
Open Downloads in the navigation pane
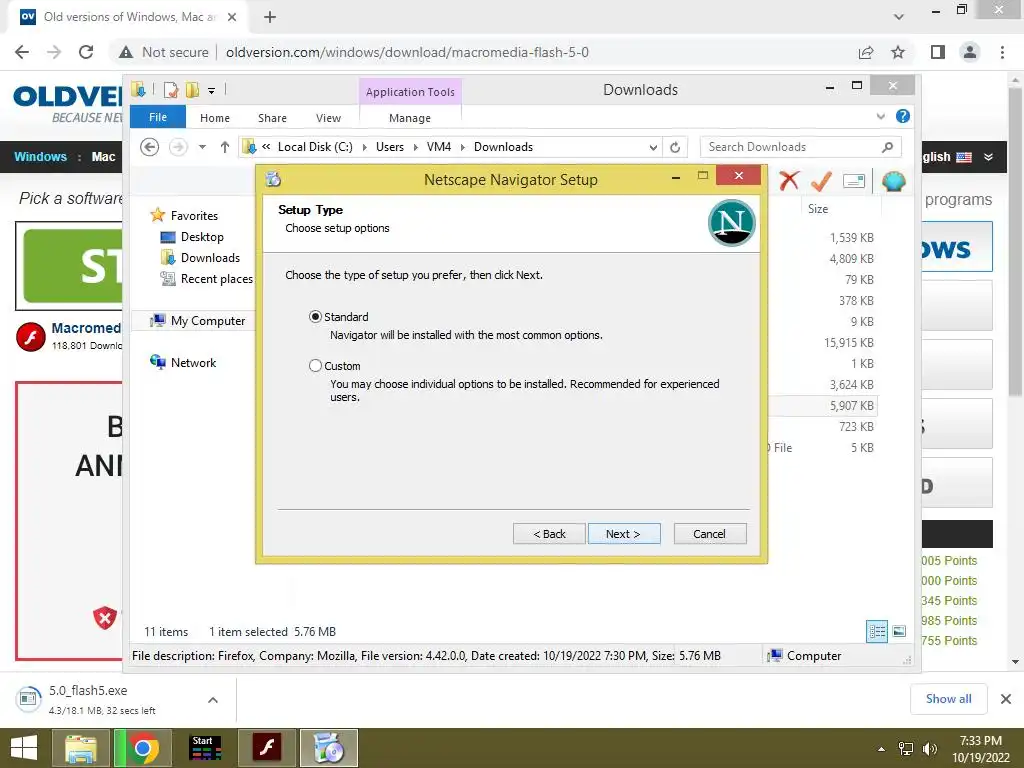(210, 258)
